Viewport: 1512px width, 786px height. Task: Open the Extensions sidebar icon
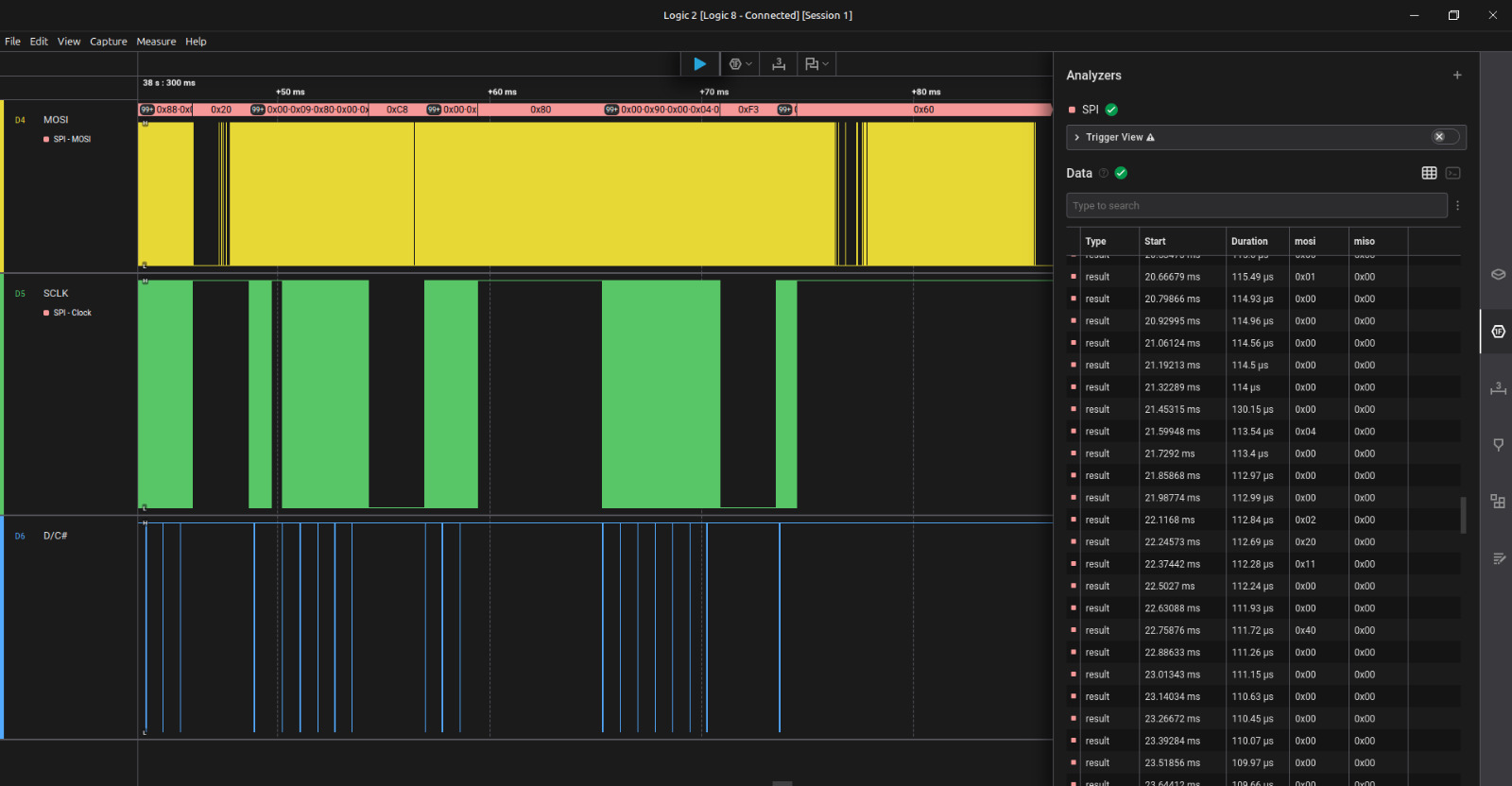tap(1498, 501)
